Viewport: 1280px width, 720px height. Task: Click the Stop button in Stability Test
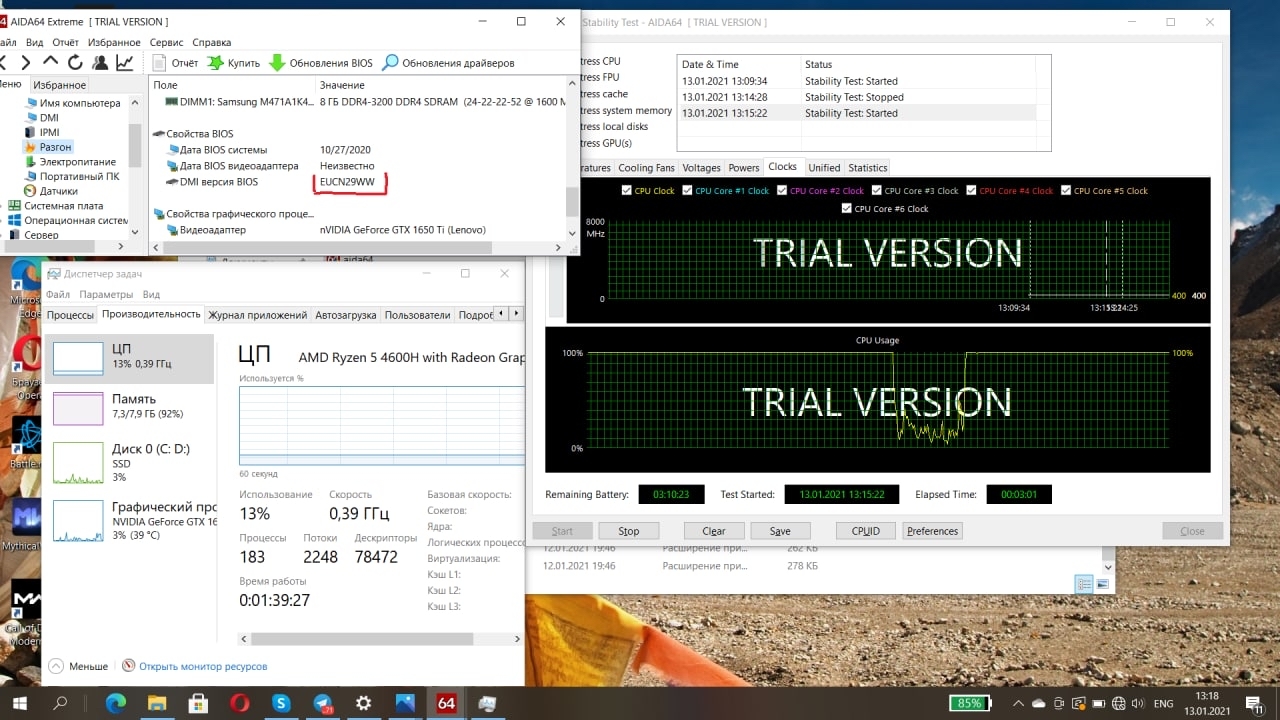click(628, 531)
